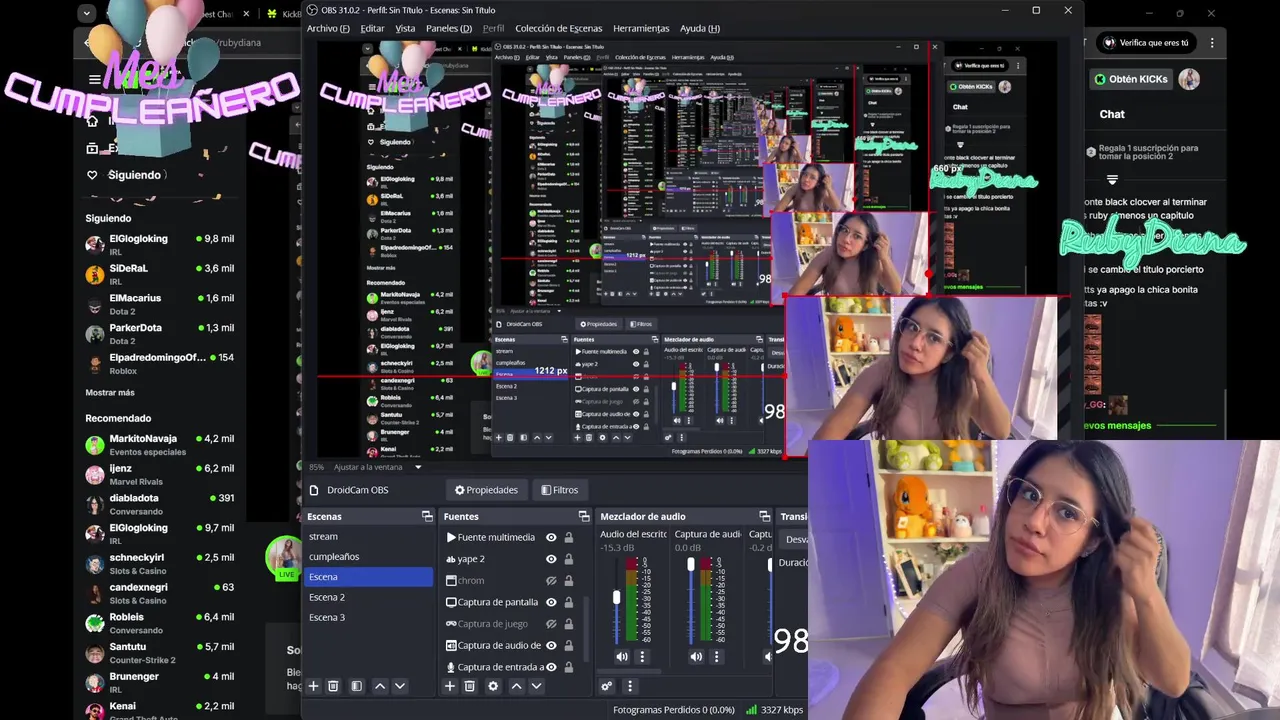Click the green signal-strength icon in OBS status bar
The image size is (1280, 720).
point(751,710)
